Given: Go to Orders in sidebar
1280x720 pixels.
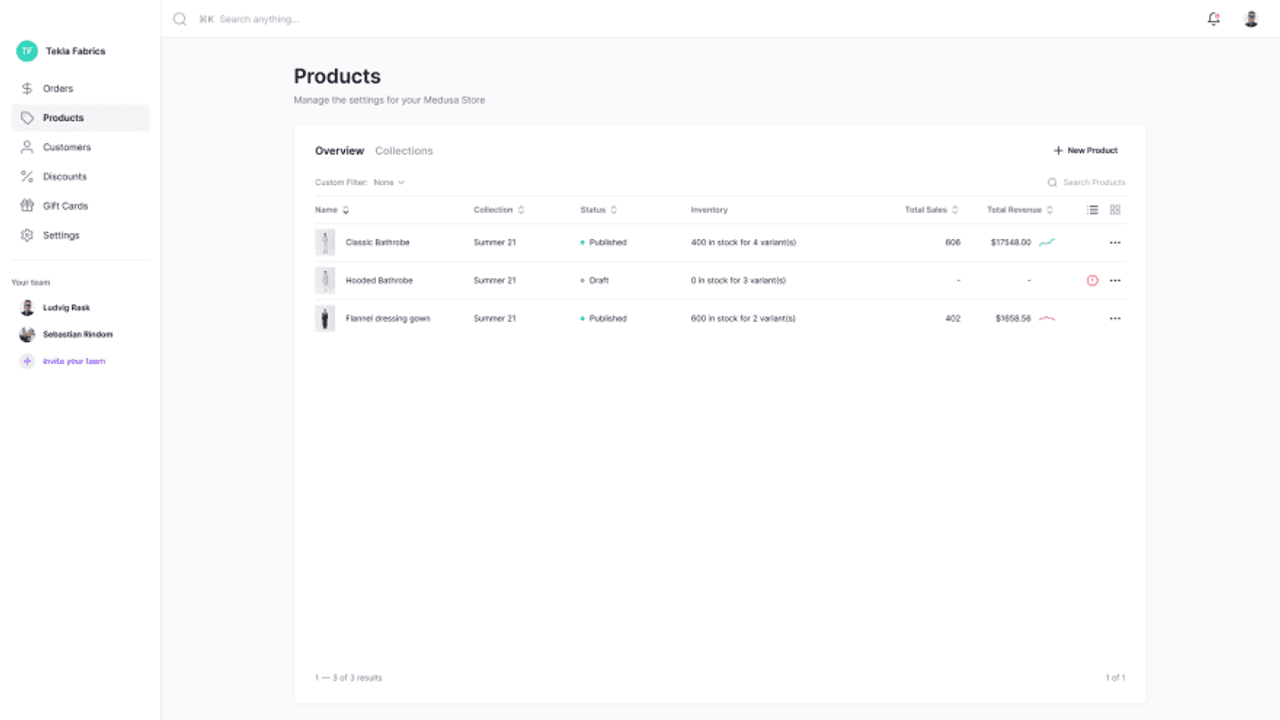Looking at the screenshot, I should [80, 89].
